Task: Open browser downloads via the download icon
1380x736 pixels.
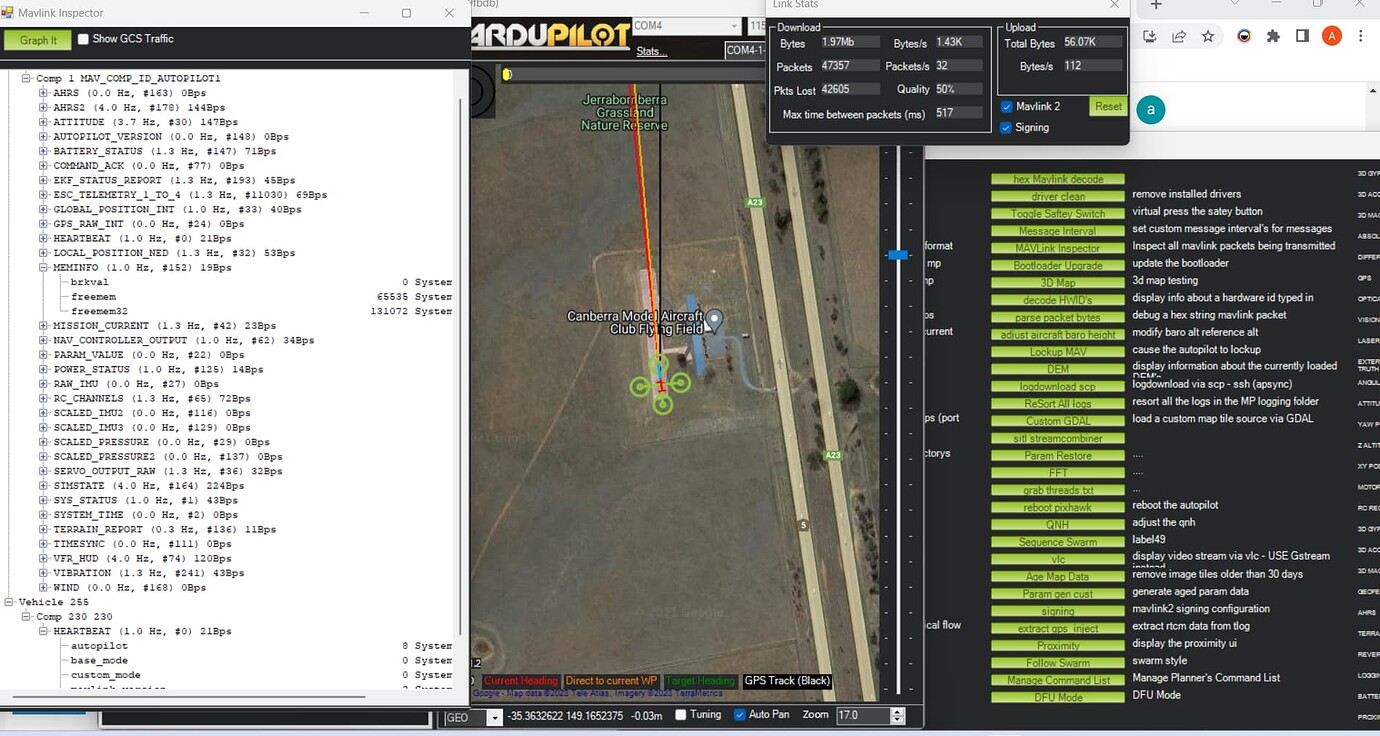Action: point(1151,35)
